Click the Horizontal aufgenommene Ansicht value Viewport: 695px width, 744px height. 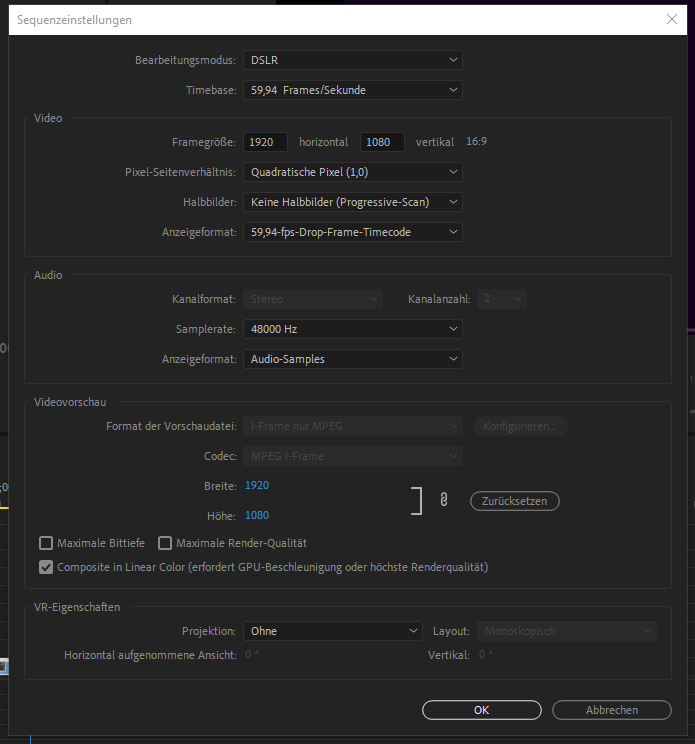252,654
